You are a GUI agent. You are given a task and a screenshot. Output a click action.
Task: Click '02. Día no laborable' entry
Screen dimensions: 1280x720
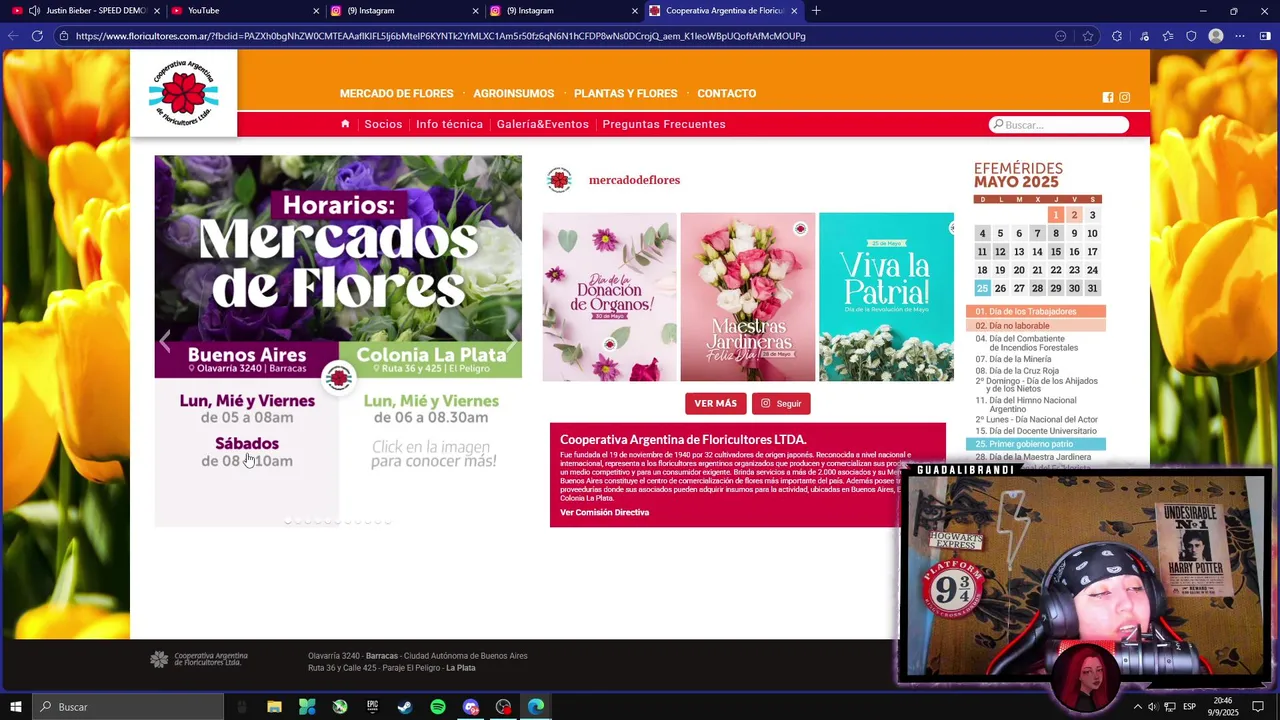click(1036, 326)
